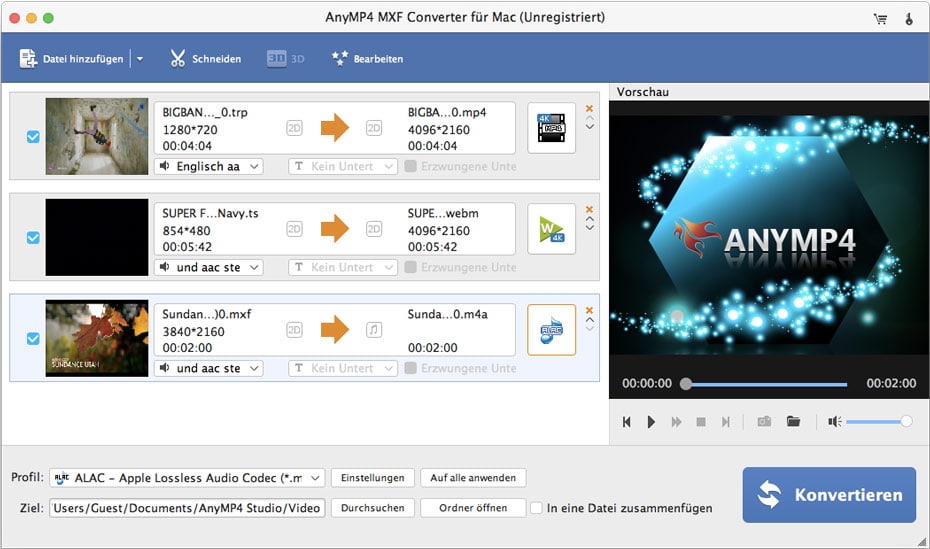This screenshot has height=549, width=930.
Task: Click source 2D icon in BIGBAN row
Action: pos(294,128)
